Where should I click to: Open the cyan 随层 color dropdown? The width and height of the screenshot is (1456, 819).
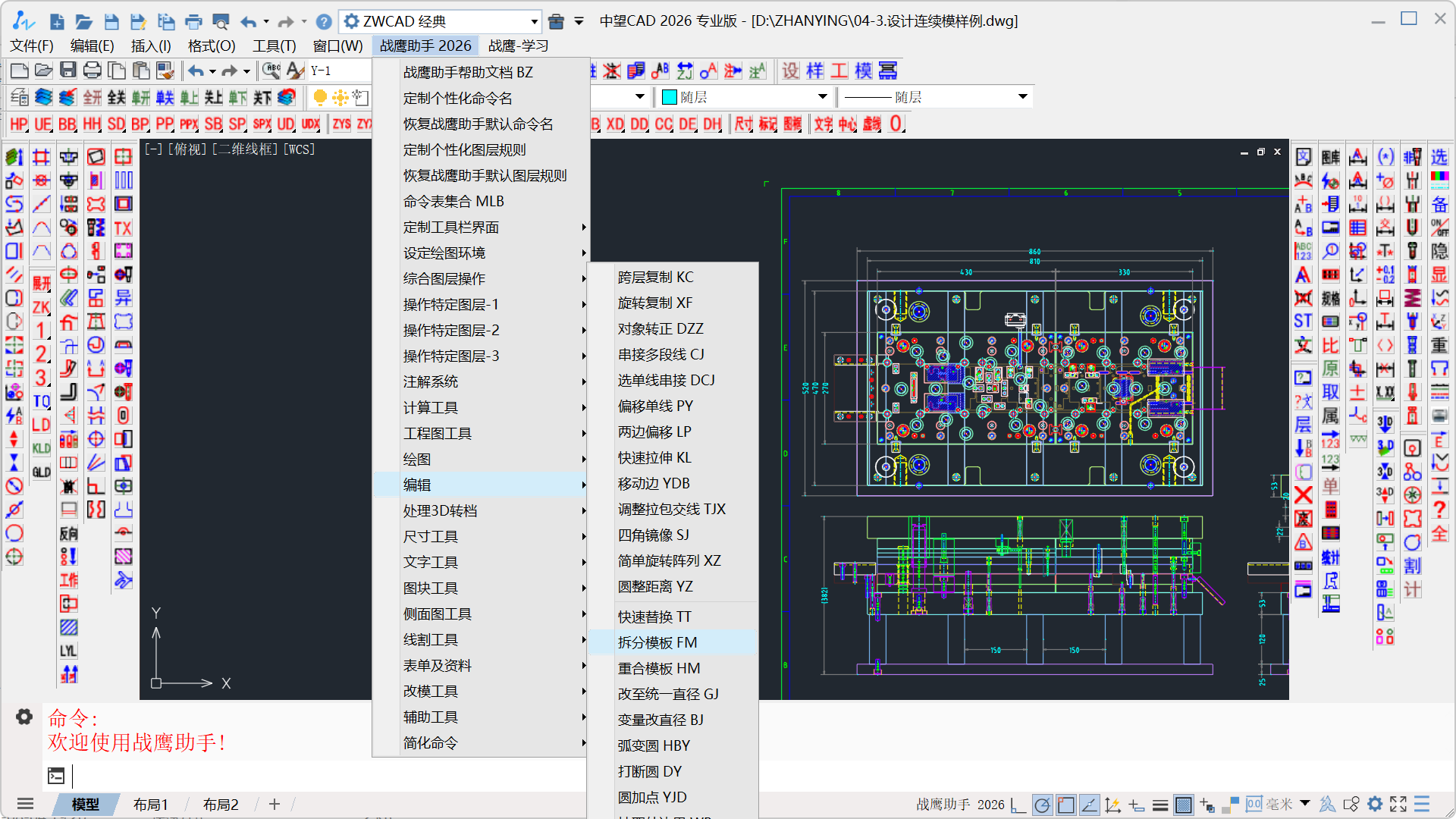(822, 97)
